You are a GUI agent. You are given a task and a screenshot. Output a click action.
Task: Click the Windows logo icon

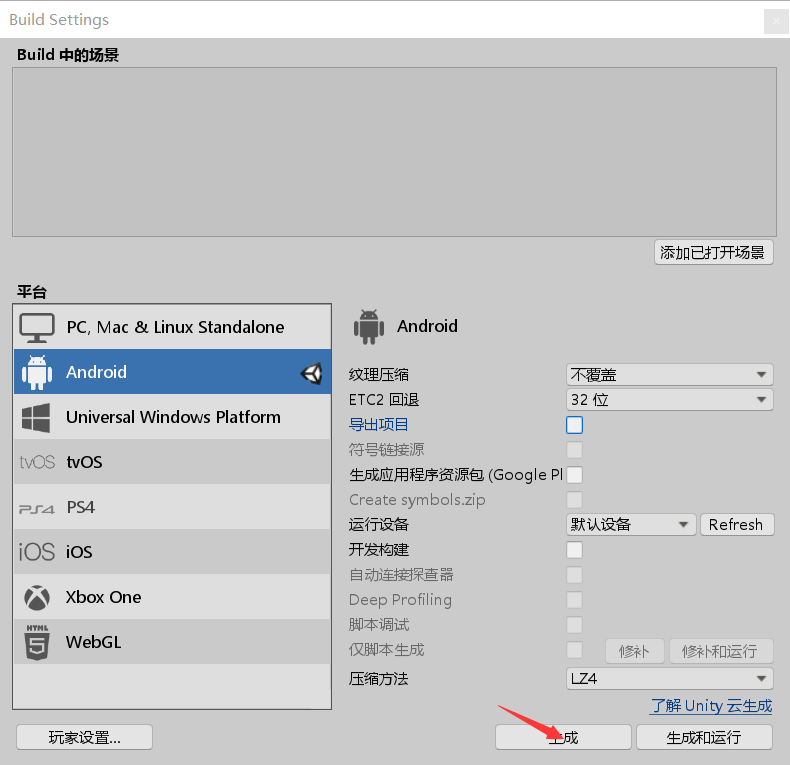(36, 417)
